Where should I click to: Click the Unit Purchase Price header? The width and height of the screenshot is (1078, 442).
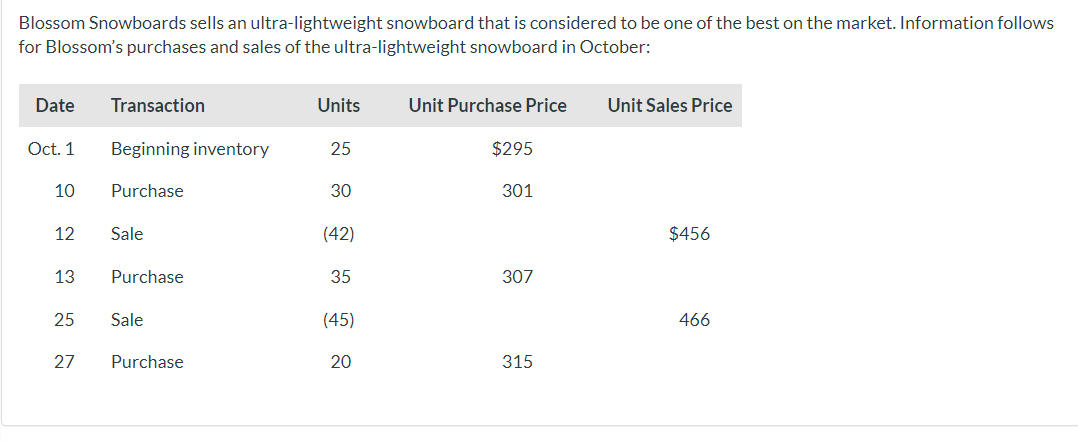(x=487, y=106)
